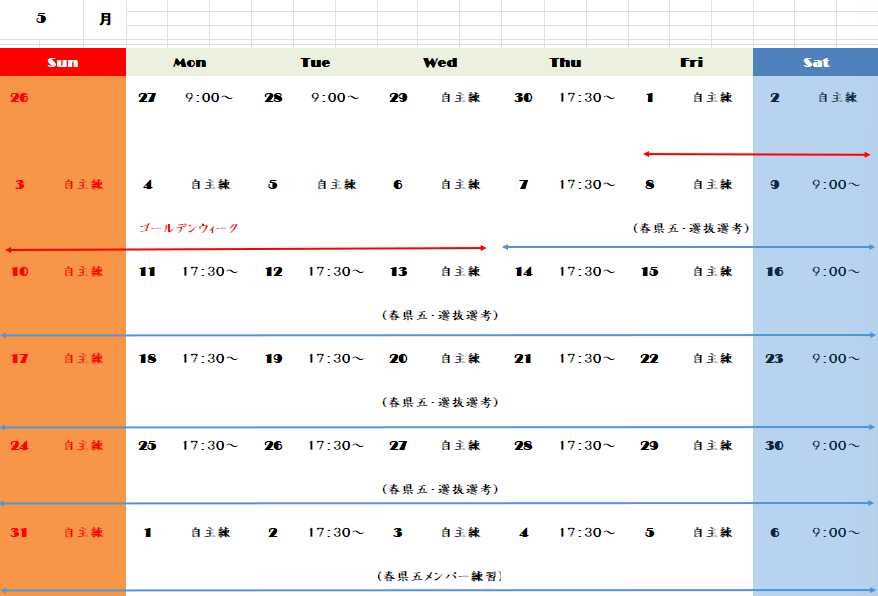Click the Thu column header
Screen dimensions: 878x596
[x=565, y=62]
